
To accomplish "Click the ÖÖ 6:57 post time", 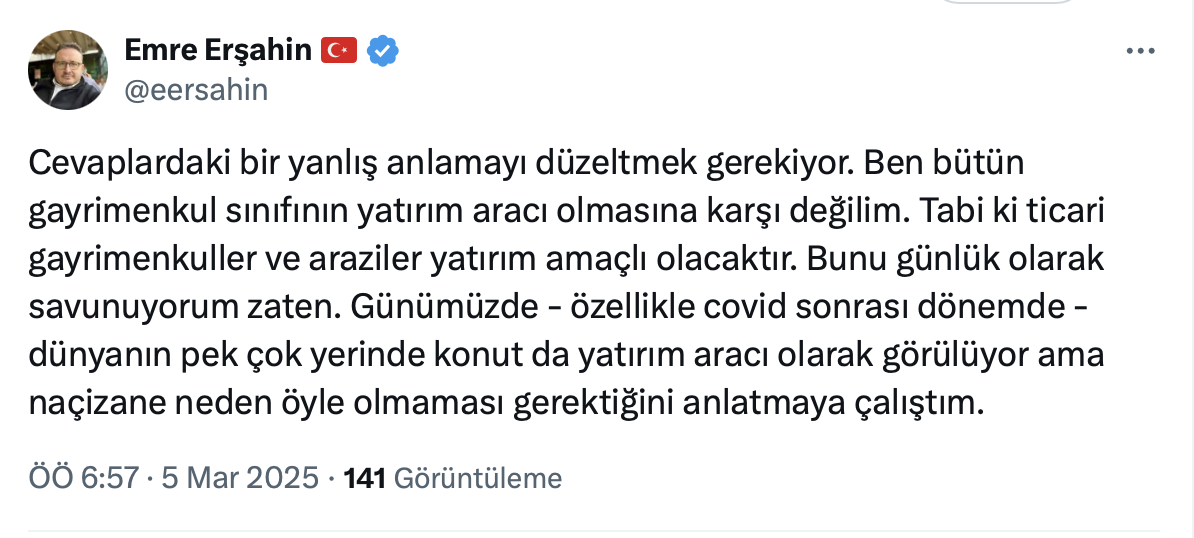I will (83, 478).
